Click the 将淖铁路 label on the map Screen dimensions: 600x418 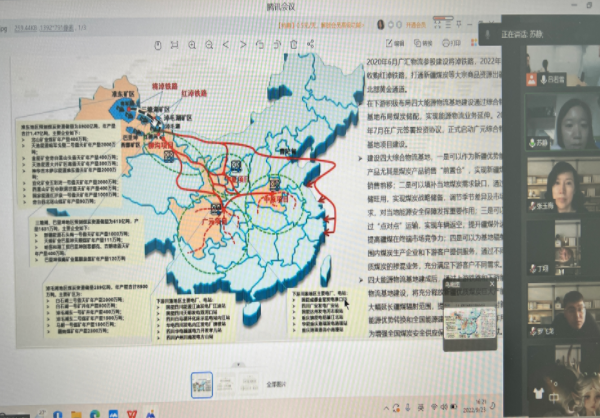(x=165, y=86)
